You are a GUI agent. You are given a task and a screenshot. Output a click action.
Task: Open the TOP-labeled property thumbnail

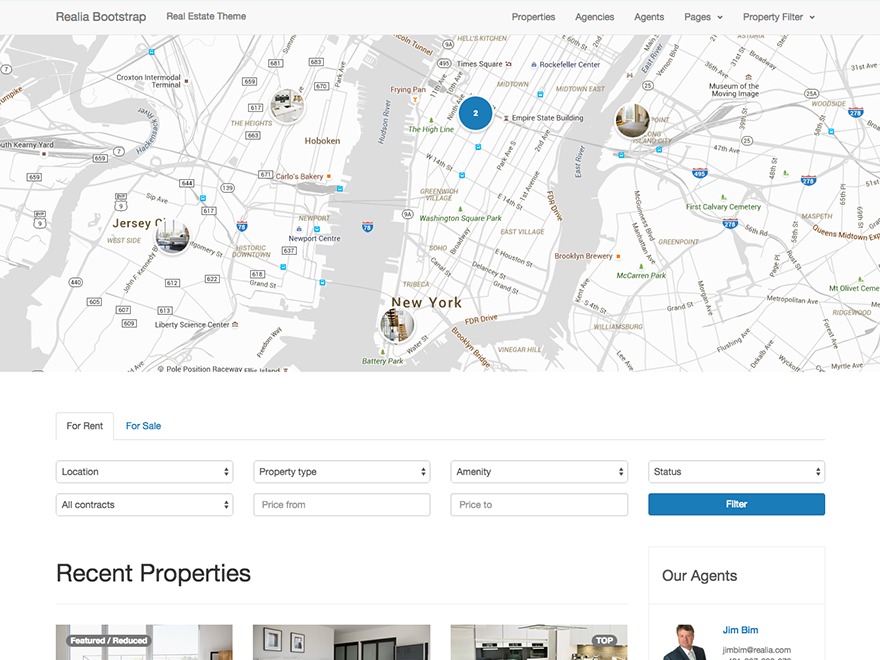point(539,642)
